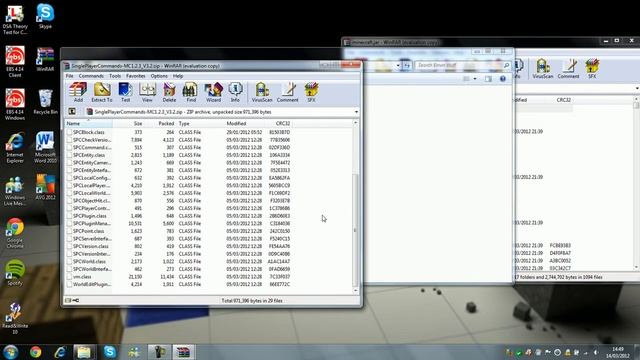Sort files by the Modified column header
Viewport: 640px width, 360px height.
point(244,123)
